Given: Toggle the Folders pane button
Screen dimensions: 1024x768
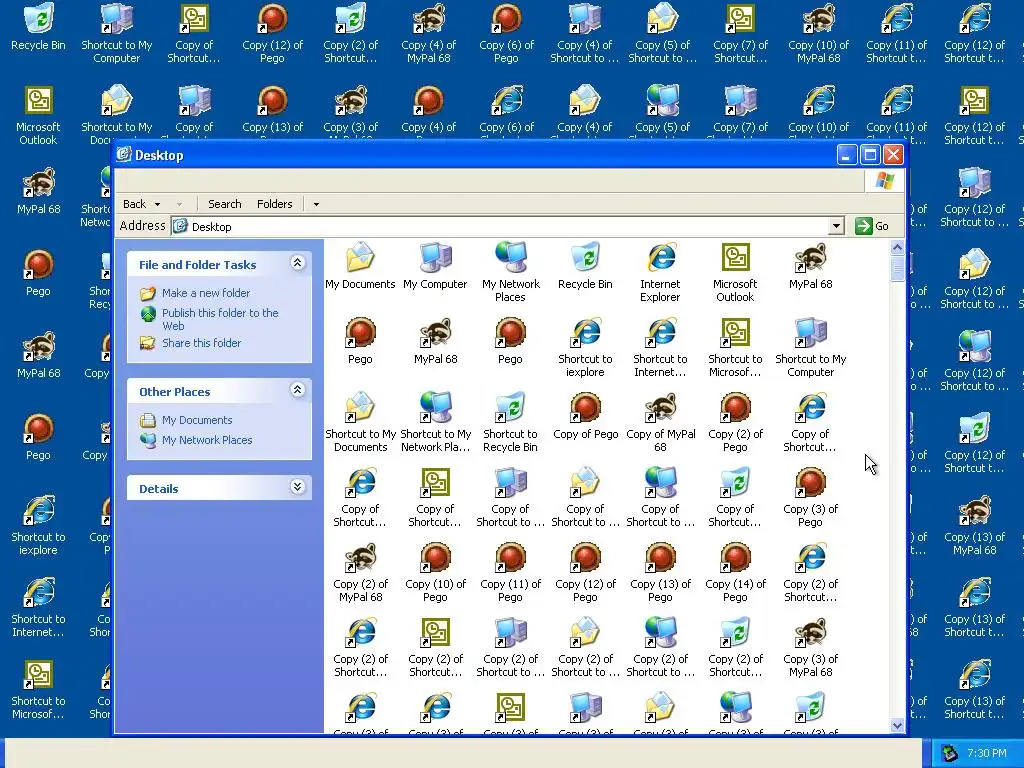Looking at the screenshot, I should pyautogui.click(x=274, y=204).
